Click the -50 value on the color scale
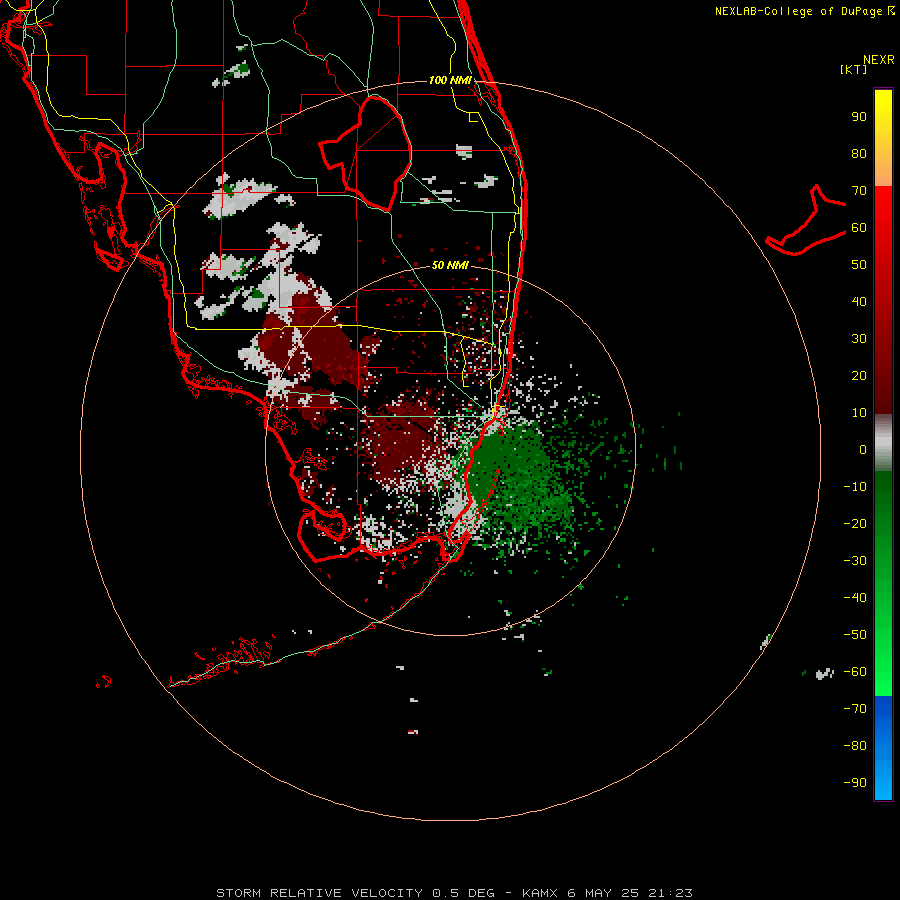Image resolution: width=900 pixels, height=900 pixels. [855, 635]
